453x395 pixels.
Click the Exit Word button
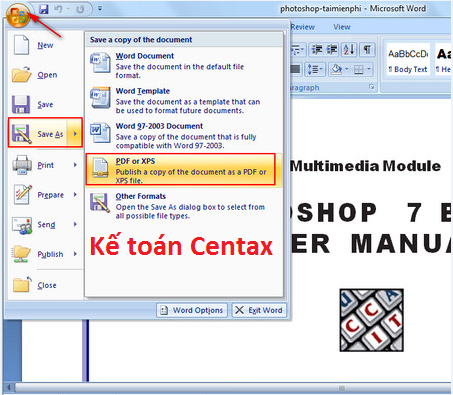click(x=259, y=310)
